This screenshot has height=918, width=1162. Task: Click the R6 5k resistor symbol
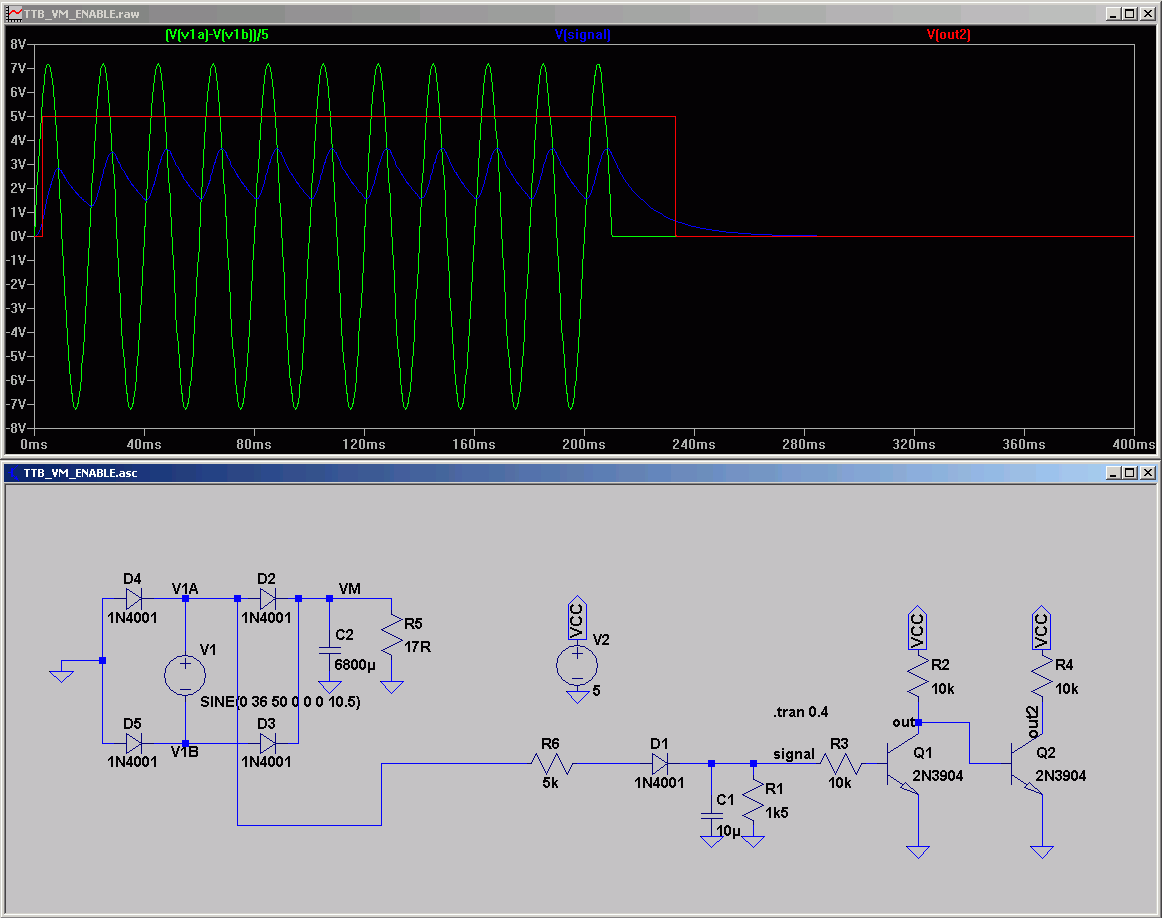[x=554, y=764]
